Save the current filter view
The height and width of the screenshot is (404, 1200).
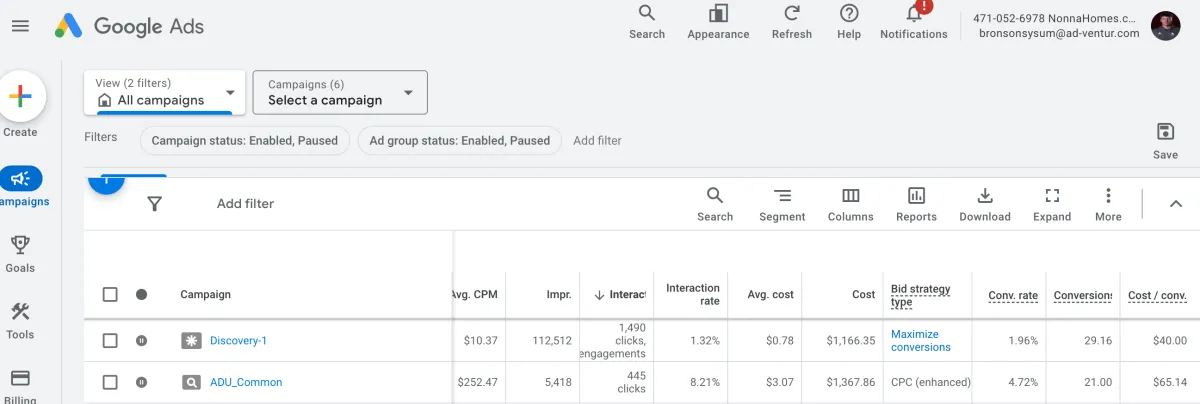click(x=1165, y=141)
